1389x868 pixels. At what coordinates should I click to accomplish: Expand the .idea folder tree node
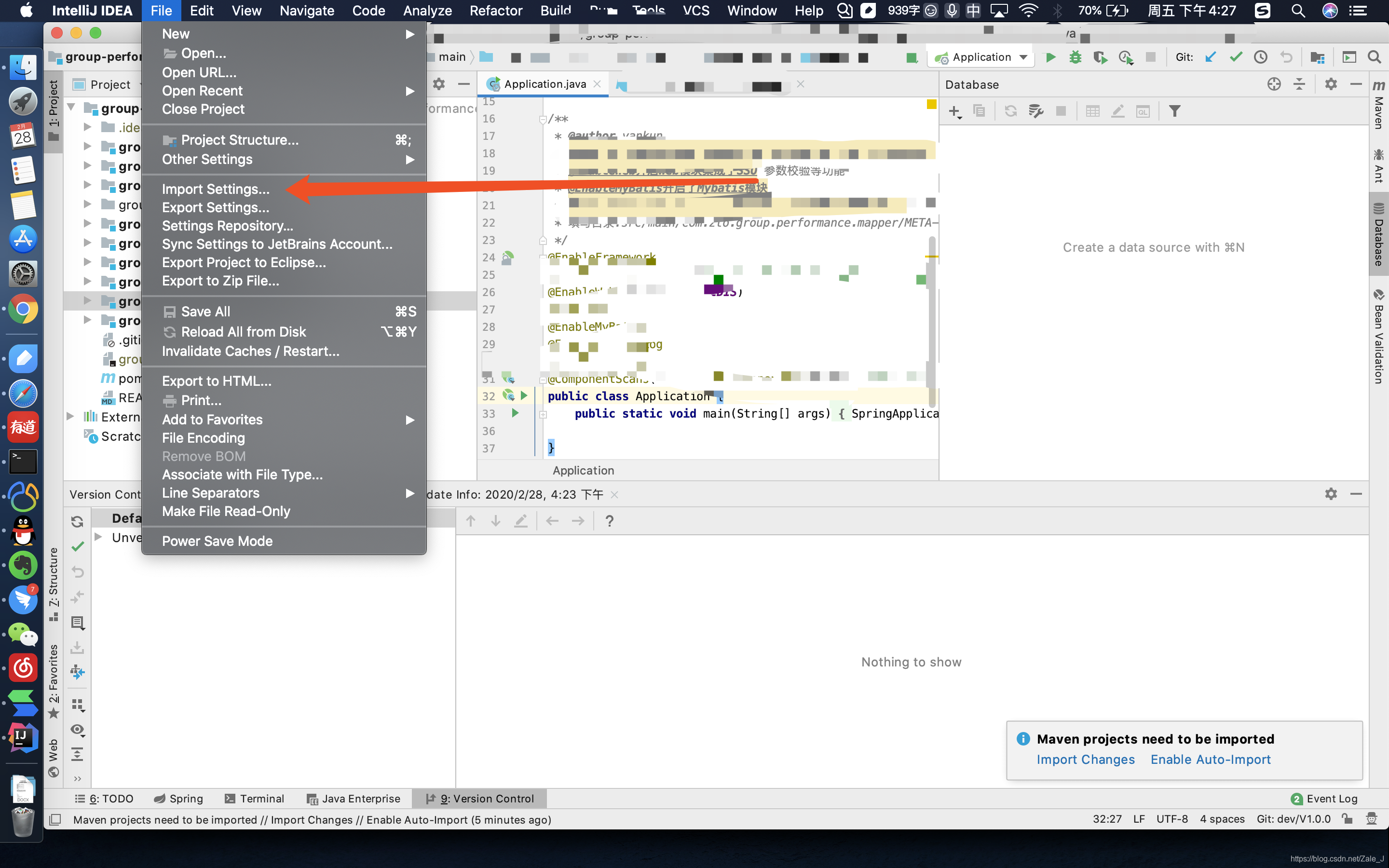coord(87,127)
